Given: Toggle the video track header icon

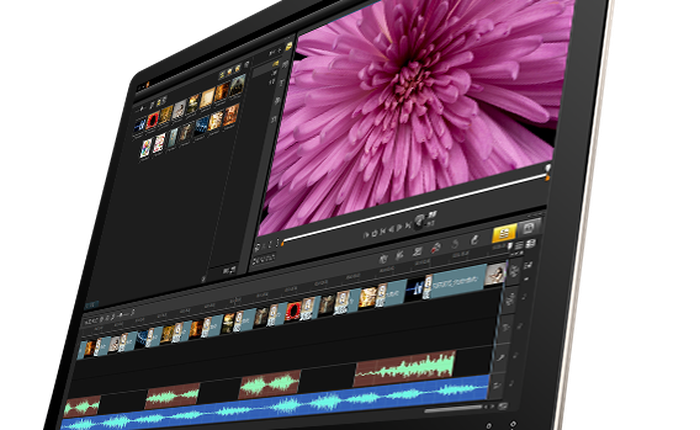Looking at the screenshot, I should [x=514, y=271].
